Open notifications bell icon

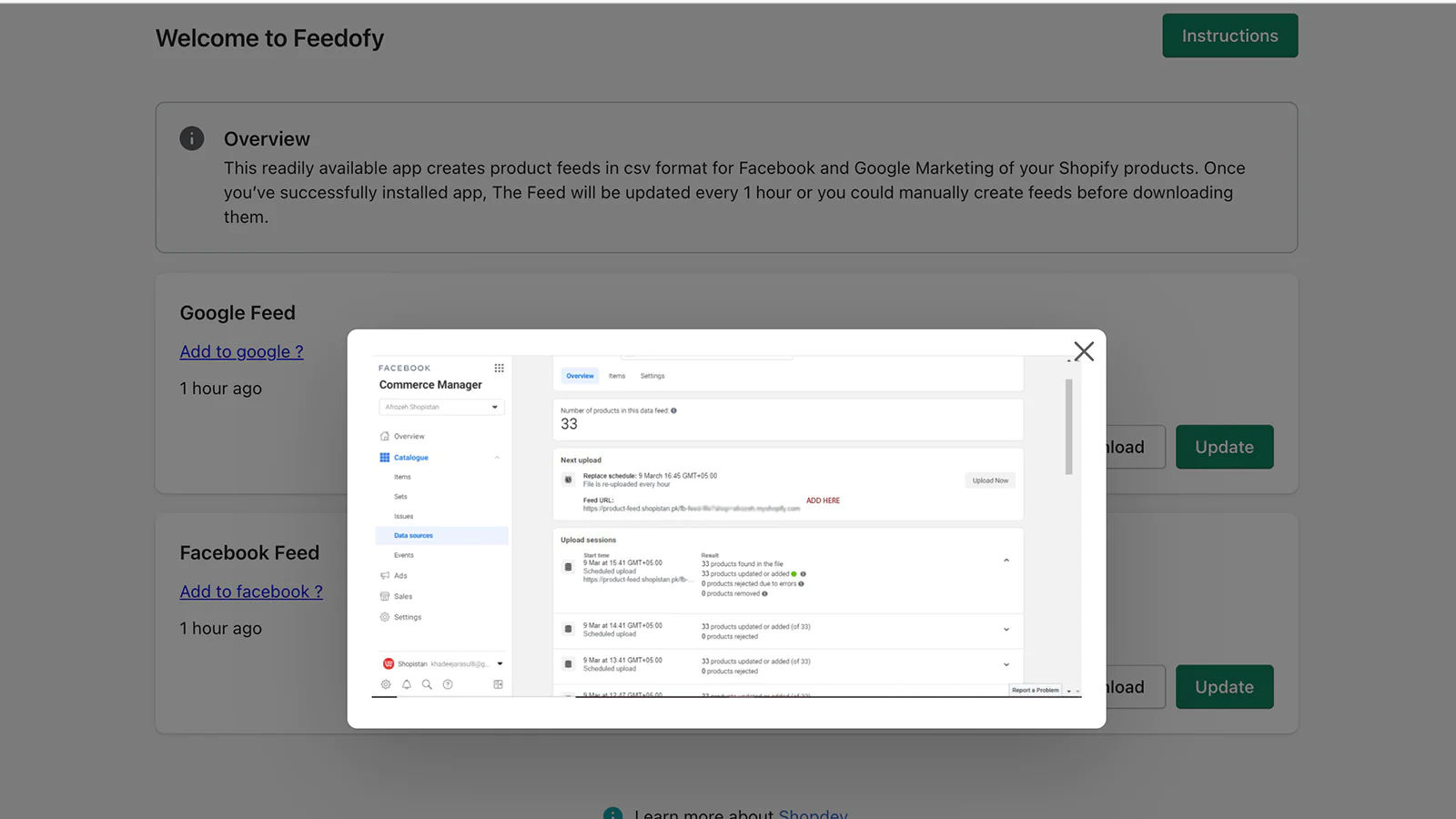pos(407,684)
